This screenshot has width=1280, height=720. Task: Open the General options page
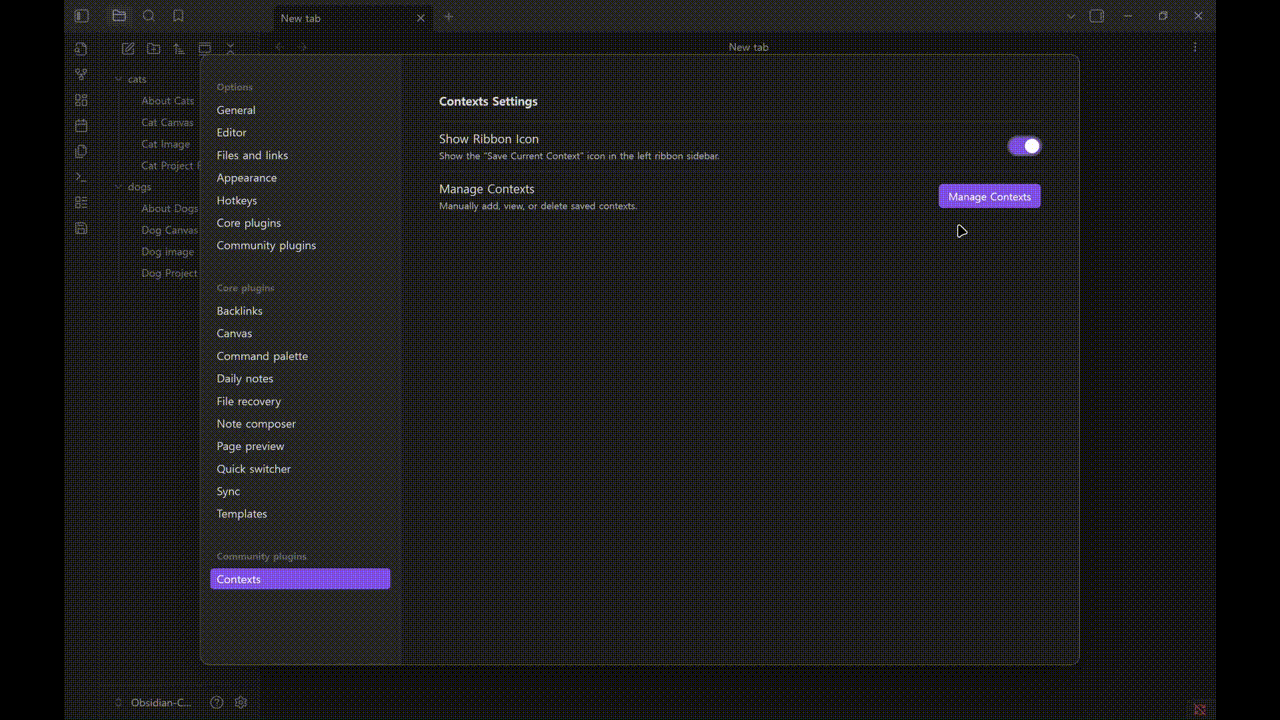(235, 110)
